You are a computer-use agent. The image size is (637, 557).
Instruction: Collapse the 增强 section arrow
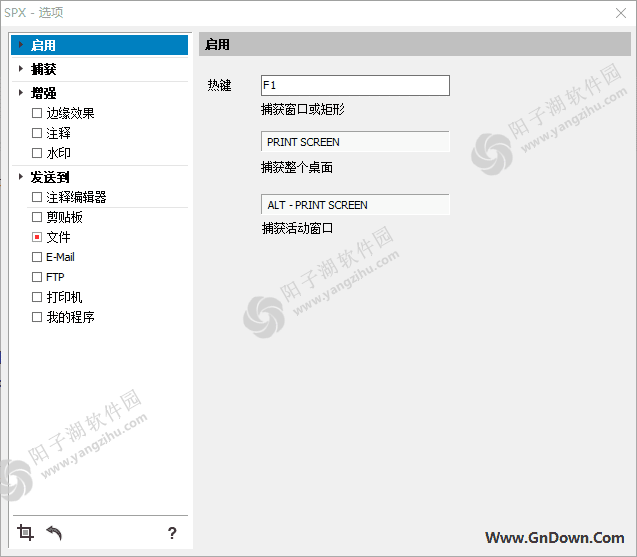[21, 92]
